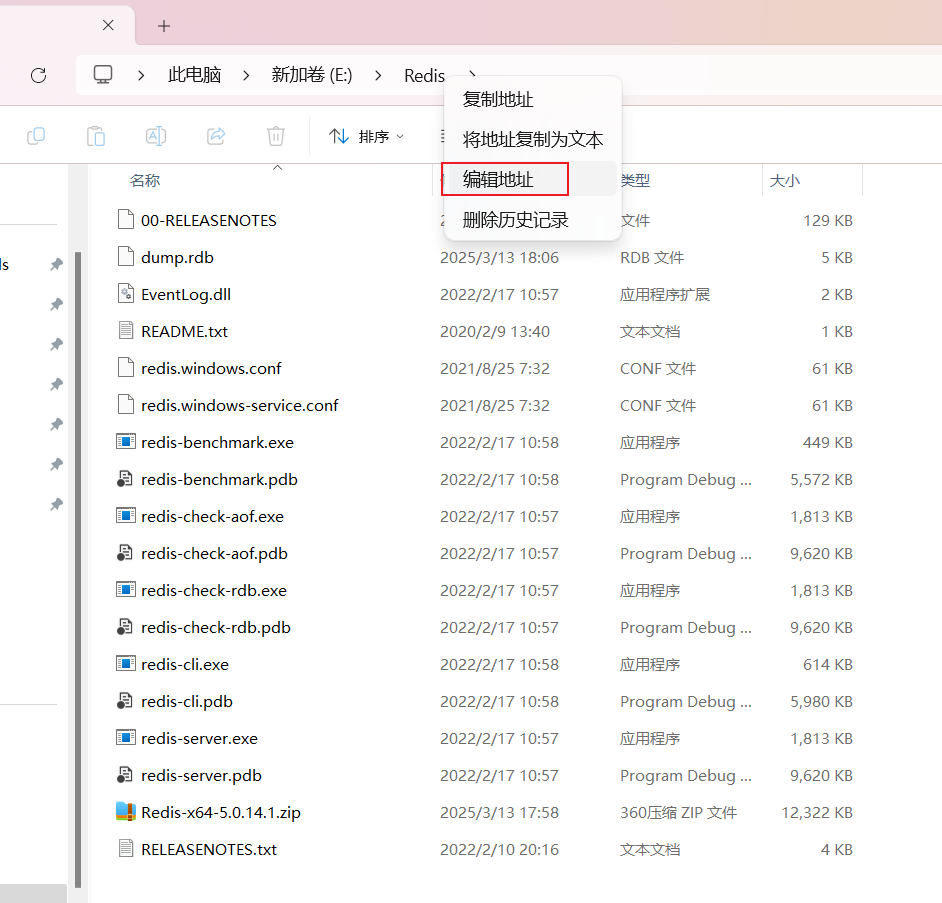942x903 pixels.
Task: Click the Redis-x64-5.0.14.1.zip archive icon
Action: [x=126, y=812]
